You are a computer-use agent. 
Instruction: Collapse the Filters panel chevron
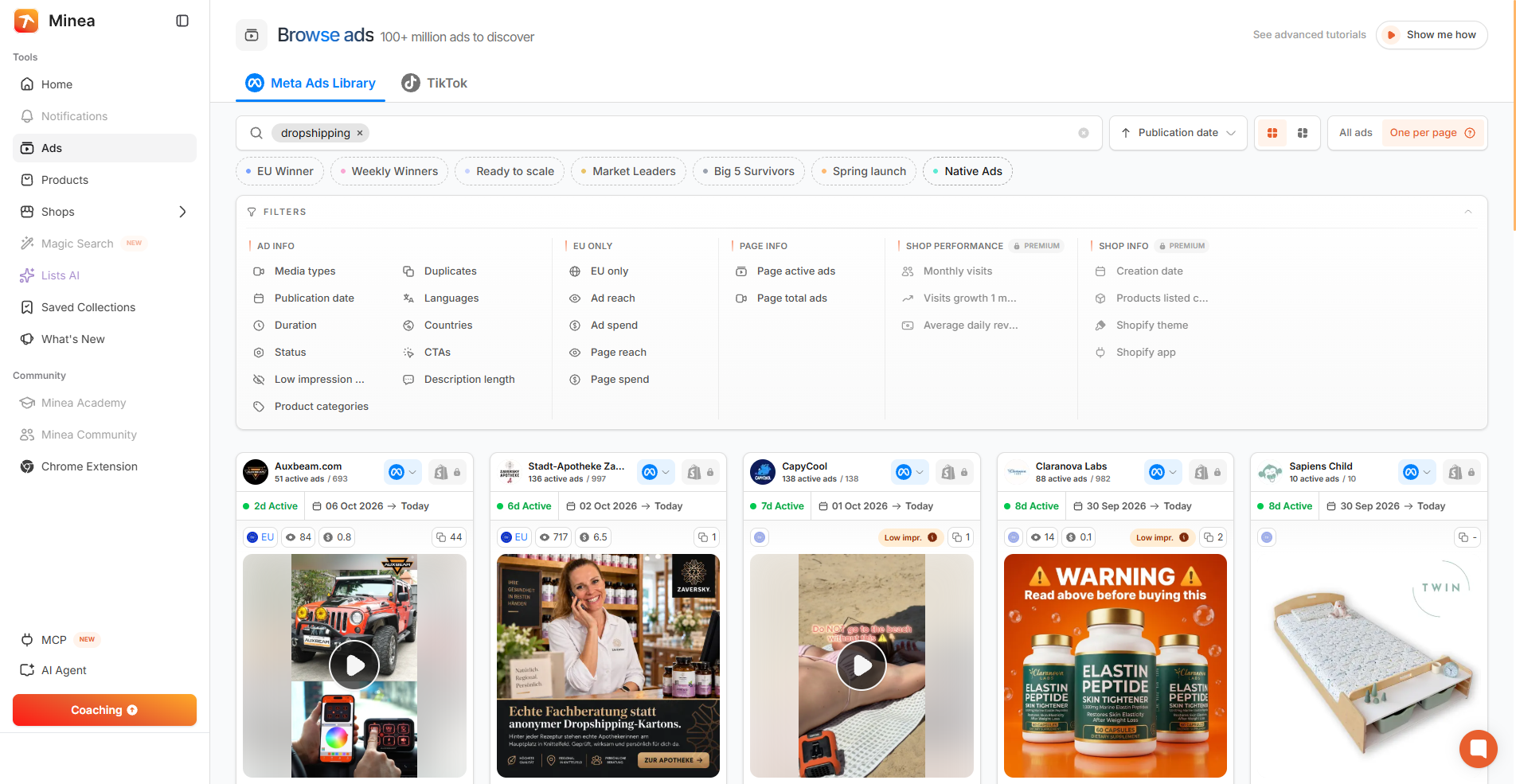tap(1468, 212)
